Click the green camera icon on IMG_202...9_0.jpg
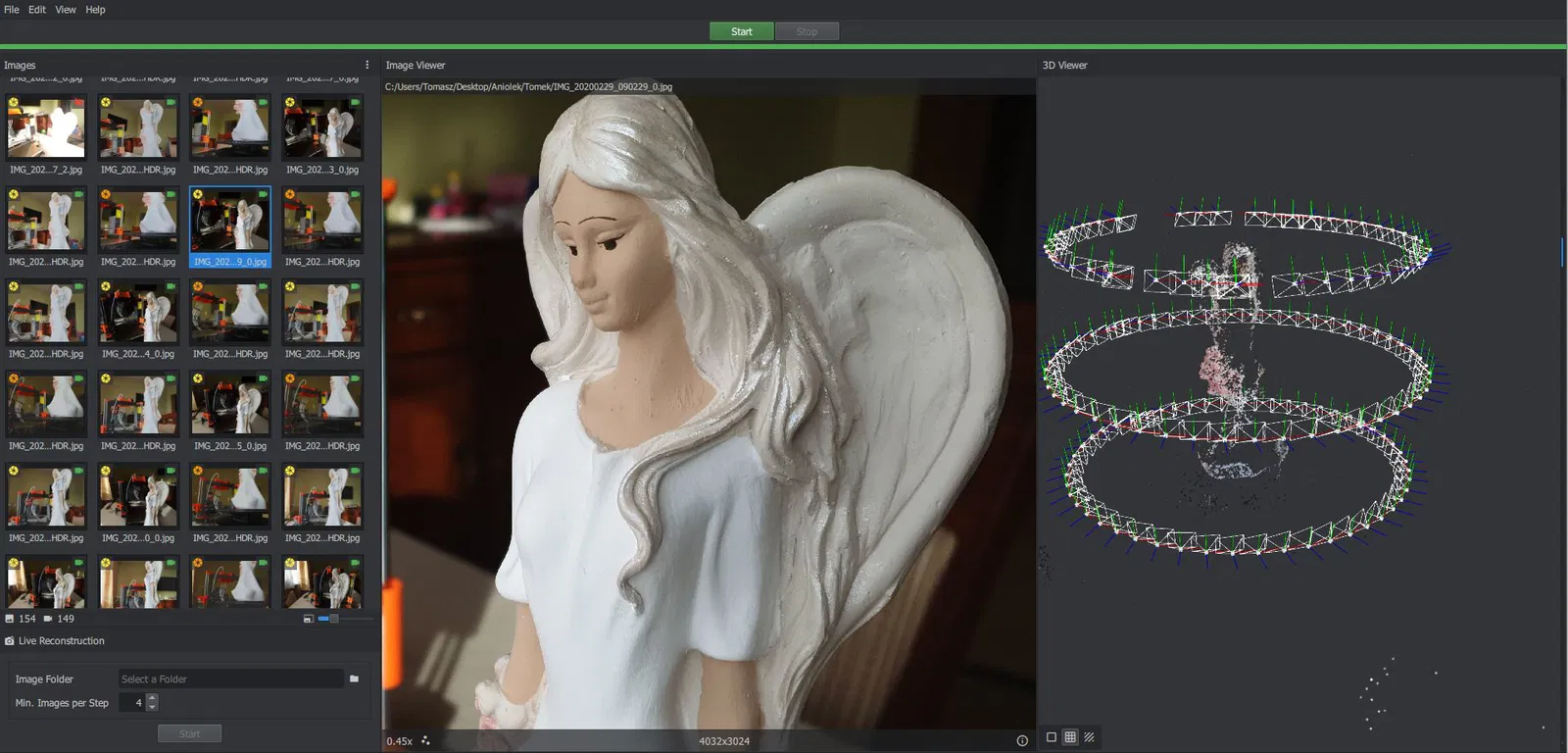1568x753 pixels. point(263,194)
